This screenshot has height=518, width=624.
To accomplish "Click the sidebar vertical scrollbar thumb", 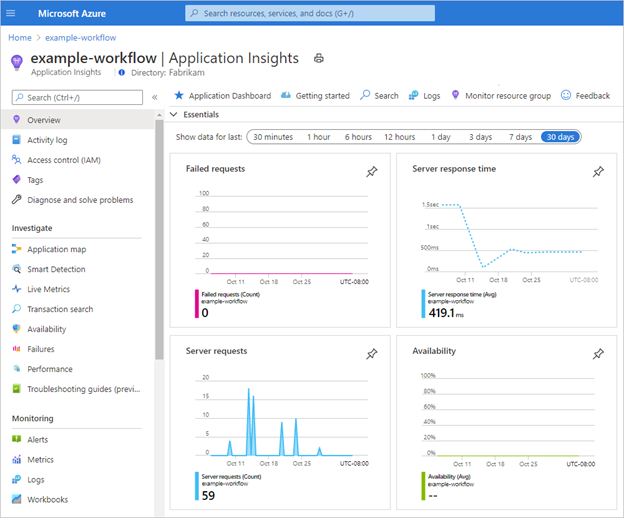I will pyautogui.click(x=159, y=240).
